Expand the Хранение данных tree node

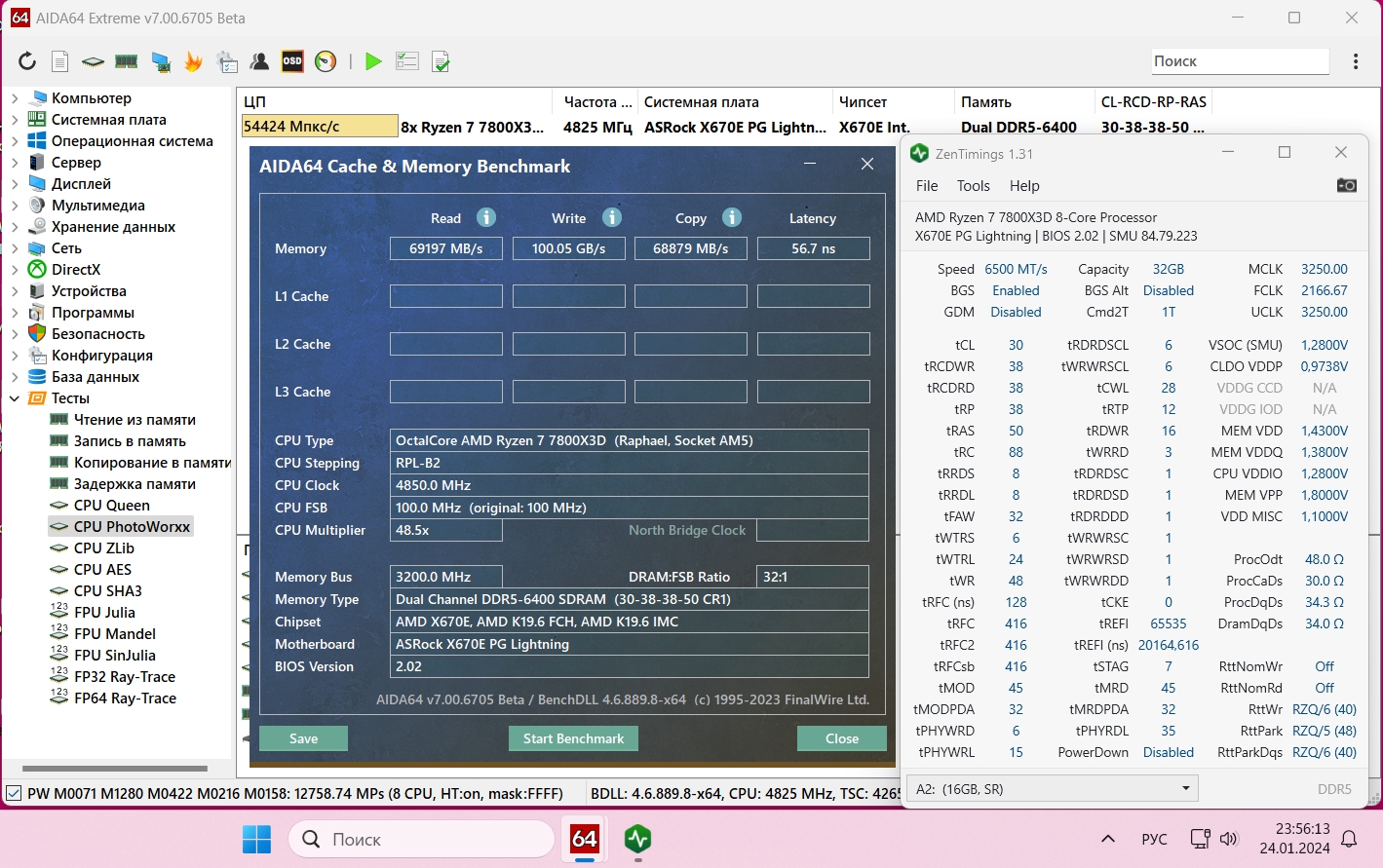tap(15, 227)
